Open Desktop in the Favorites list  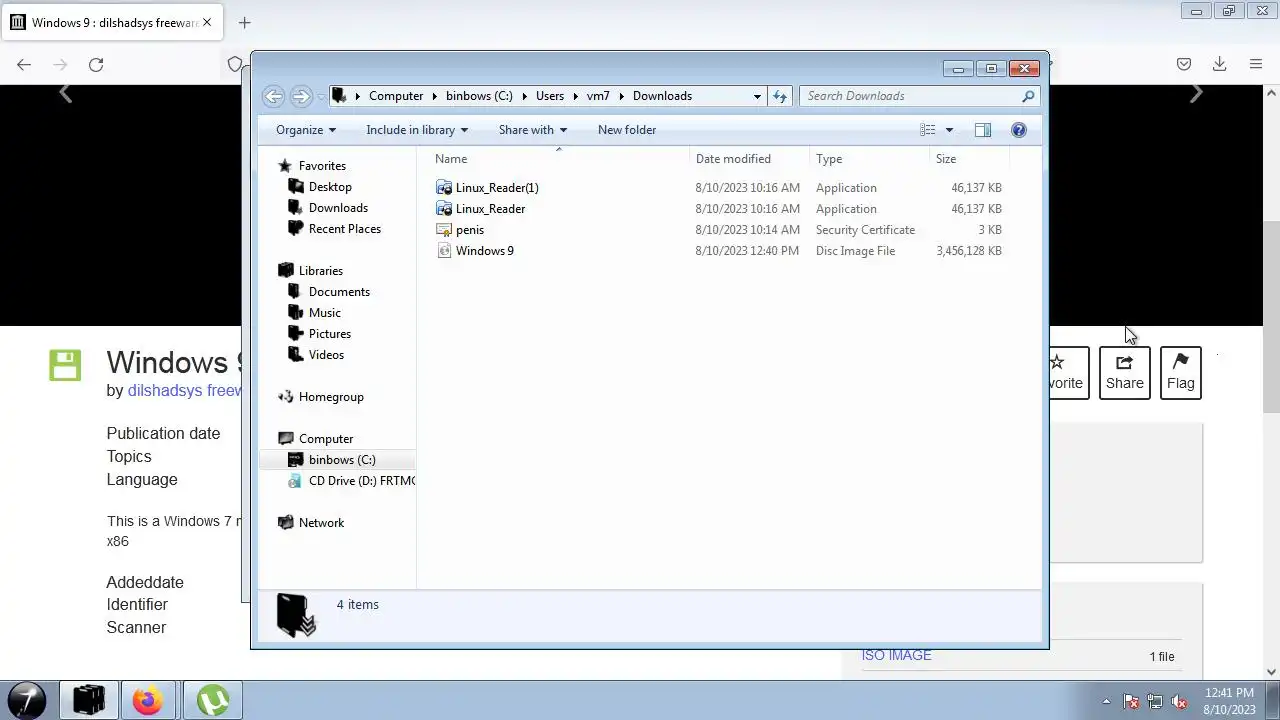(x=330, y=187)
